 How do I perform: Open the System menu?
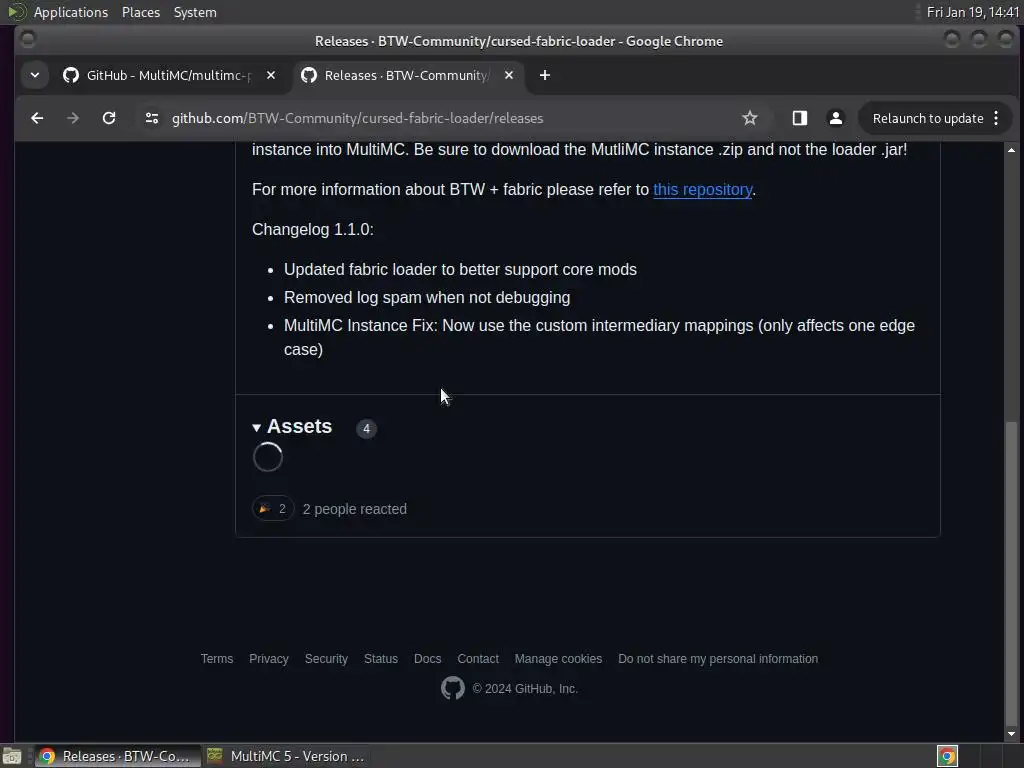(195, 12)
